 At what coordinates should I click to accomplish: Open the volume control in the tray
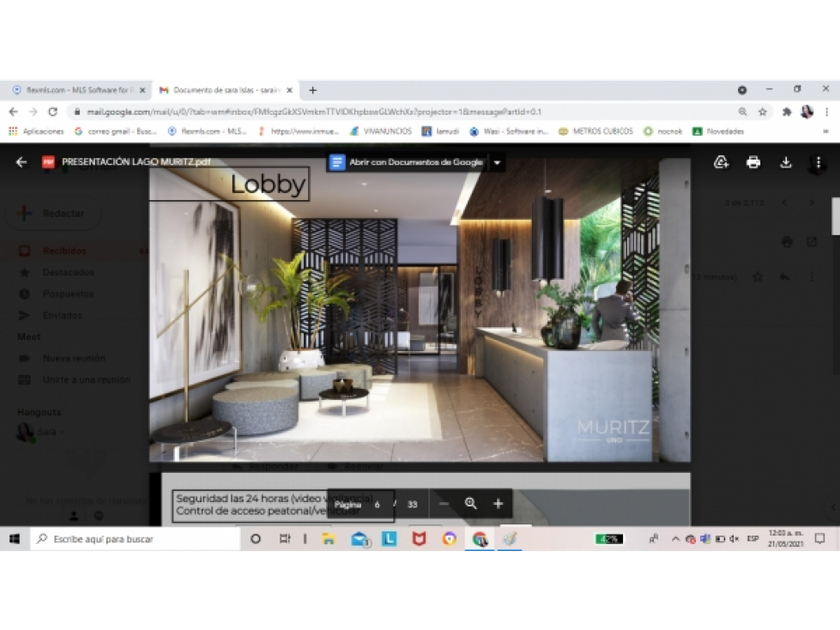(734, 539)
